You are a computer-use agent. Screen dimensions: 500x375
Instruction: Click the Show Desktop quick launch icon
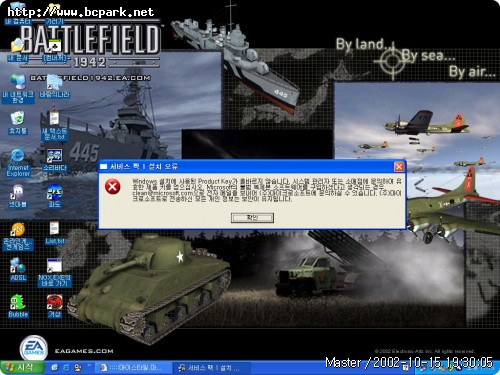click(55, 368)
